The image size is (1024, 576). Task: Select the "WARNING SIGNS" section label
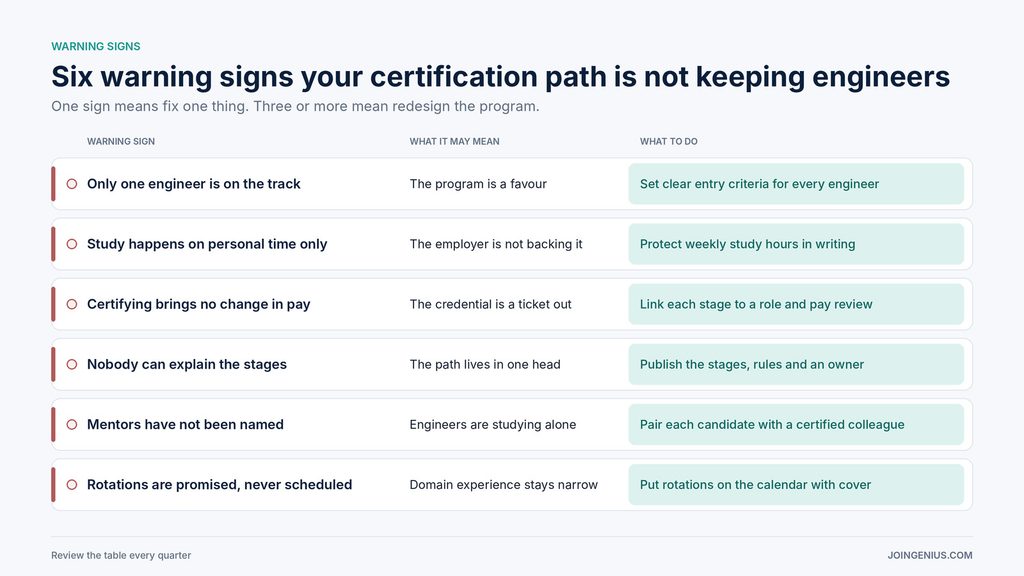[x=96, y=46]
